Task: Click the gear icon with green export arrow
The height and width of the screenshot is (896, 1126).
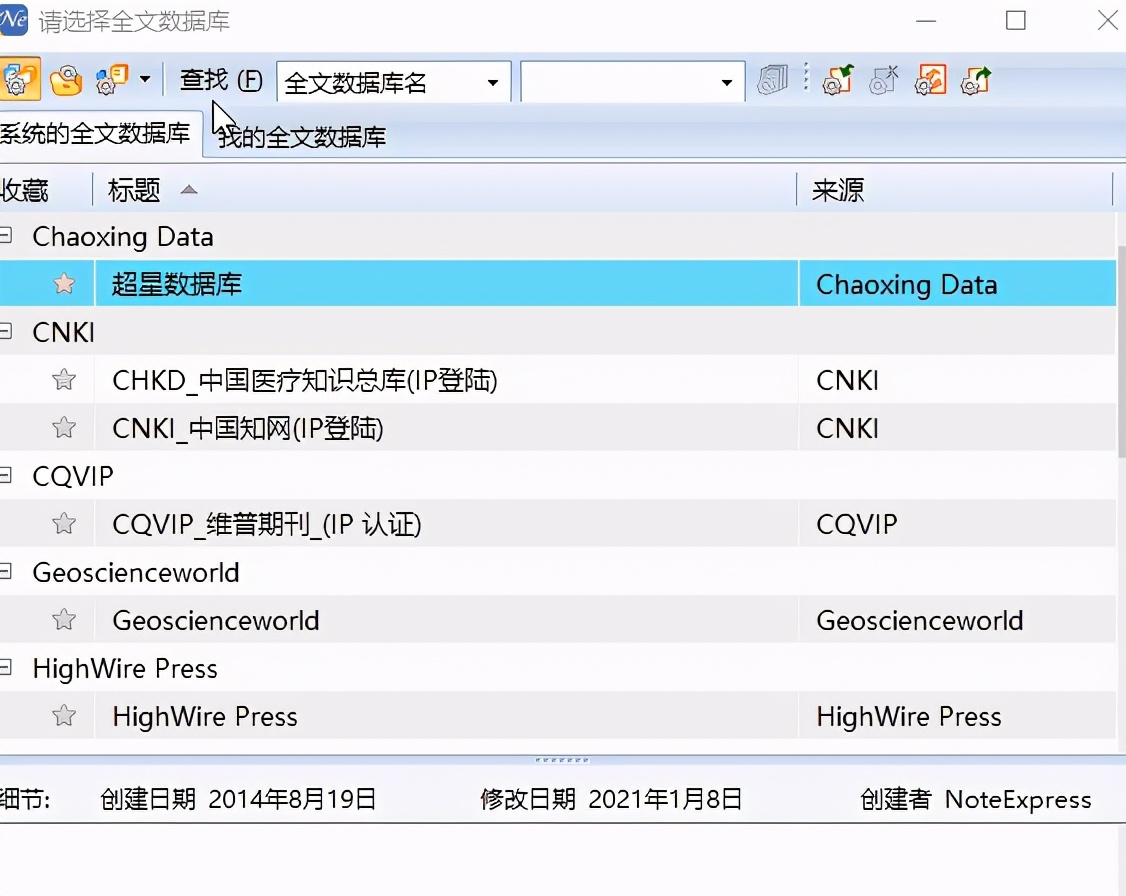Action: click(976, 80)
